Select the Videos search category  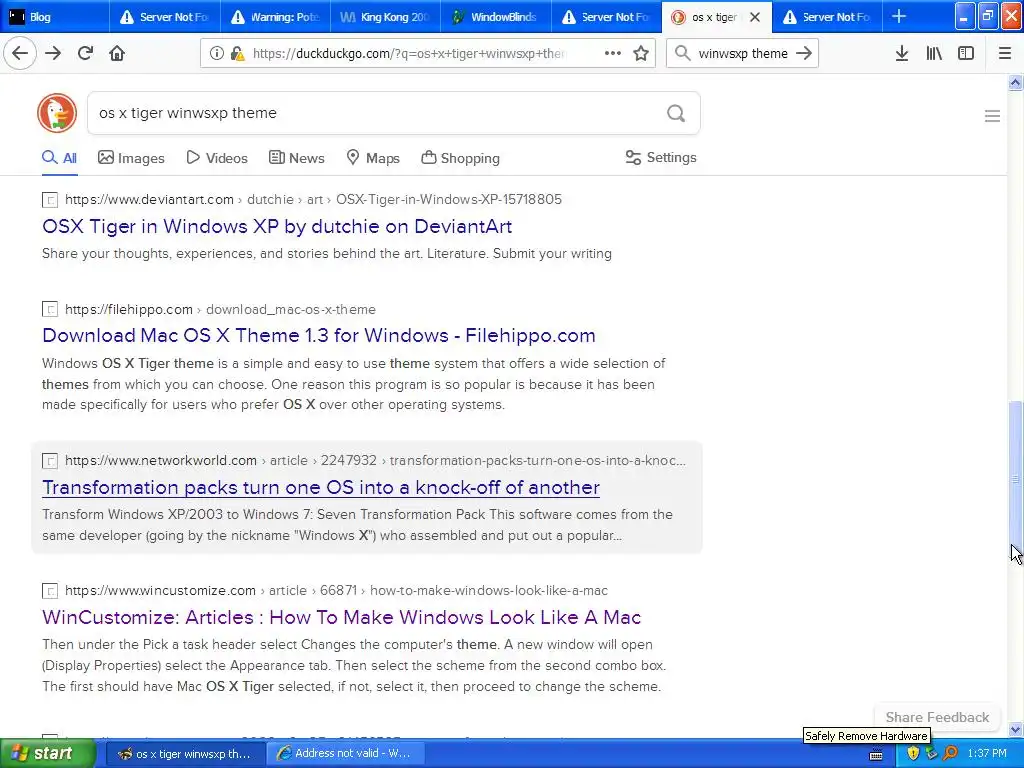coord(217,158)
